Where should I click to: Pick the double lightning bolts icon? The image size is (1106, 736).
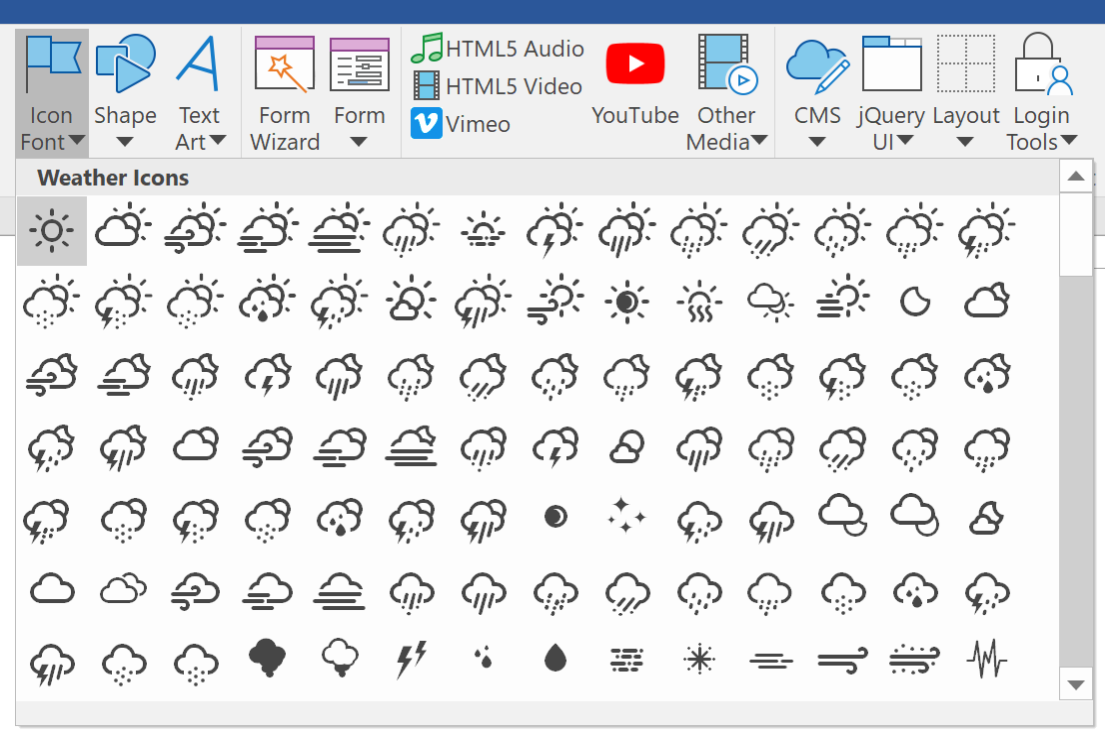[411, 660]
